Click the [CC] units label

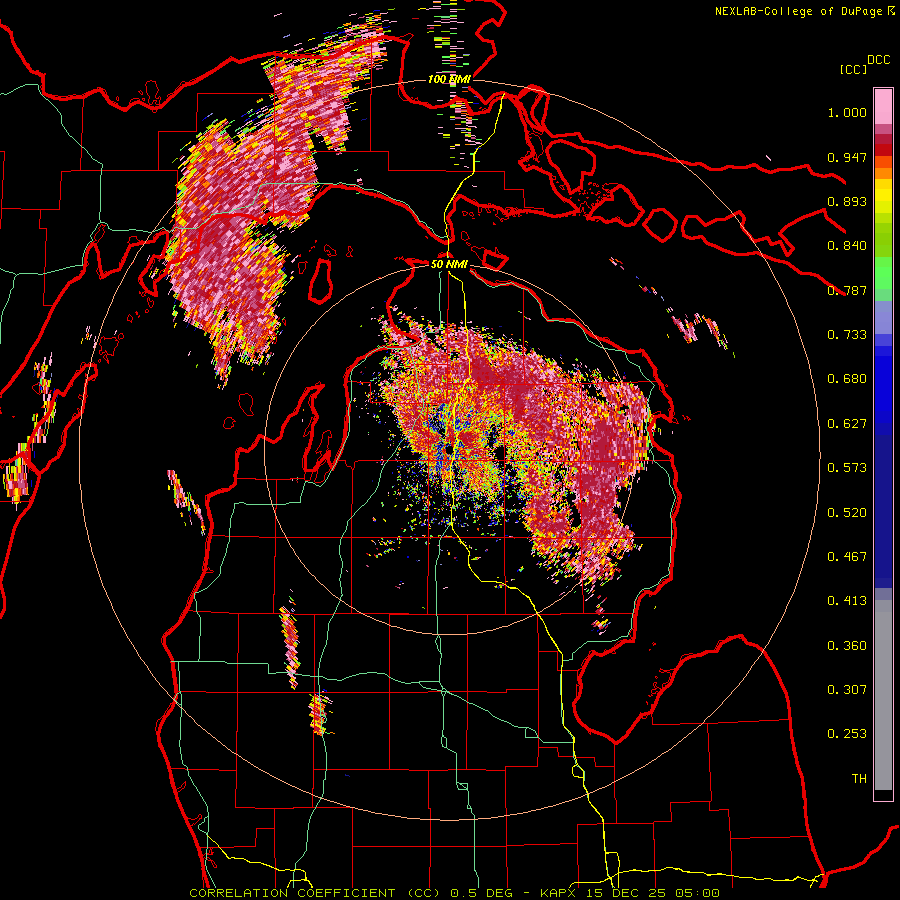point(853,69)
